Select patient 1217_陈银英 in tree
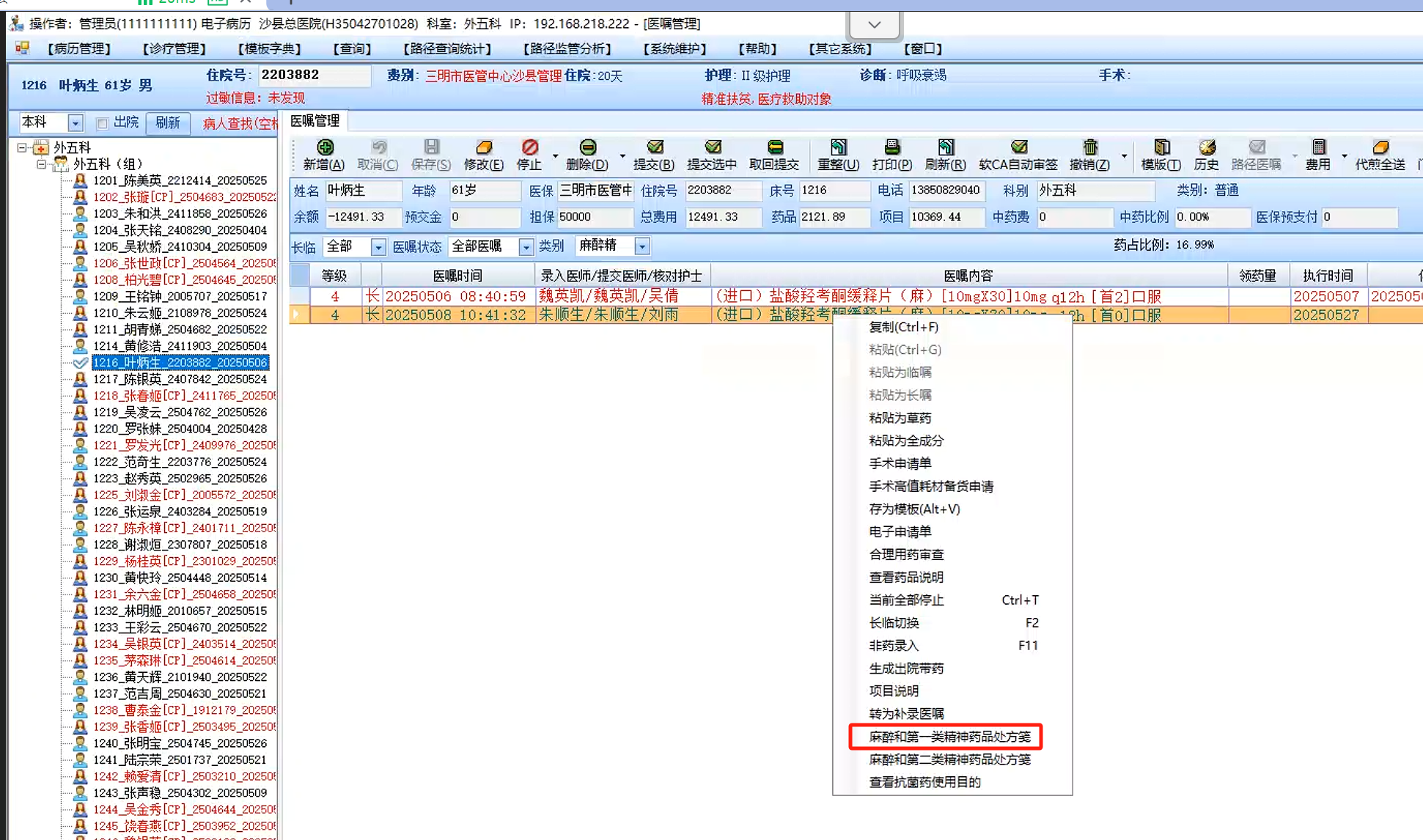1423x840 pixels. tap(180, 379)
